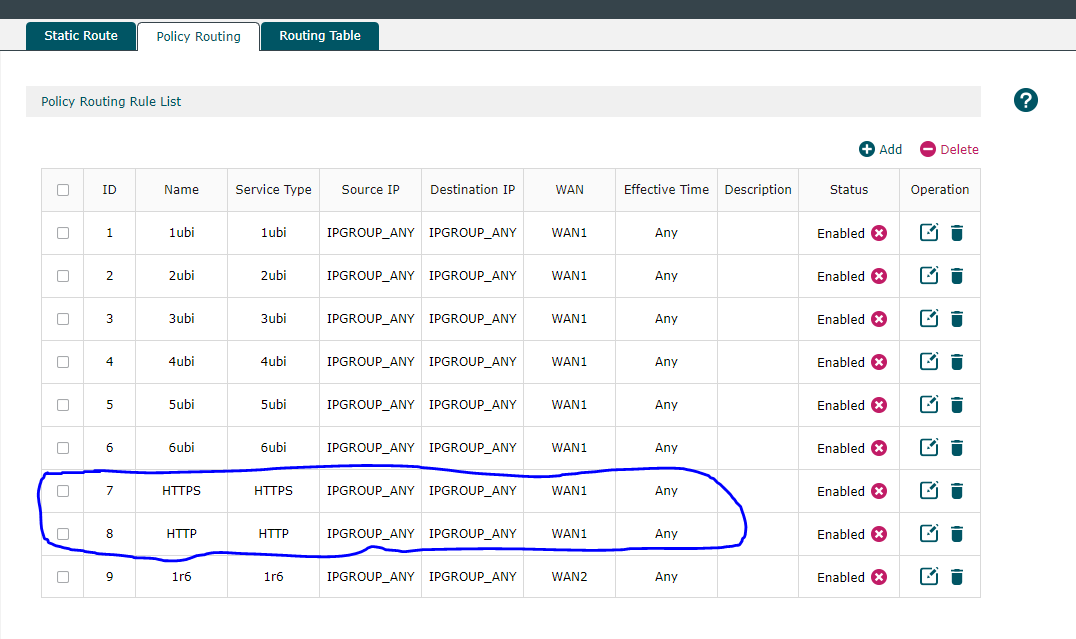The width and height of the screenshot is (1076, 639).
Task: Open the Routing Table tab
Action: [320, 36]
